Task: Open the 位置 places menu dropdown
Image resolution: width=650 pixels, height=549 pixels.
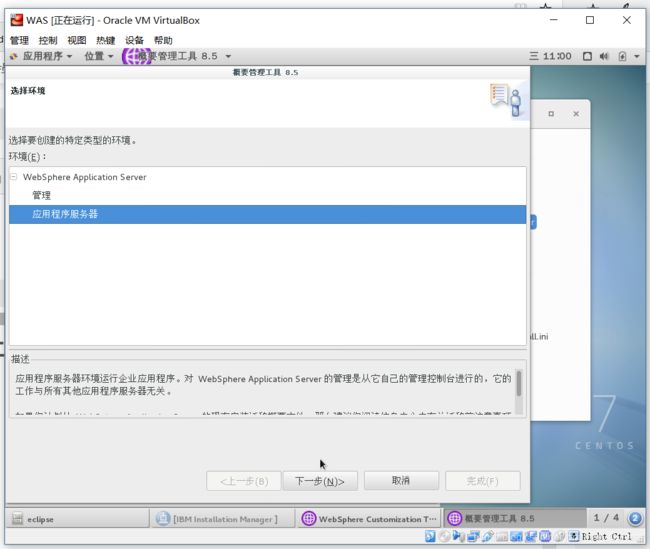Action: pyautogui.click(x=99, y=56)
